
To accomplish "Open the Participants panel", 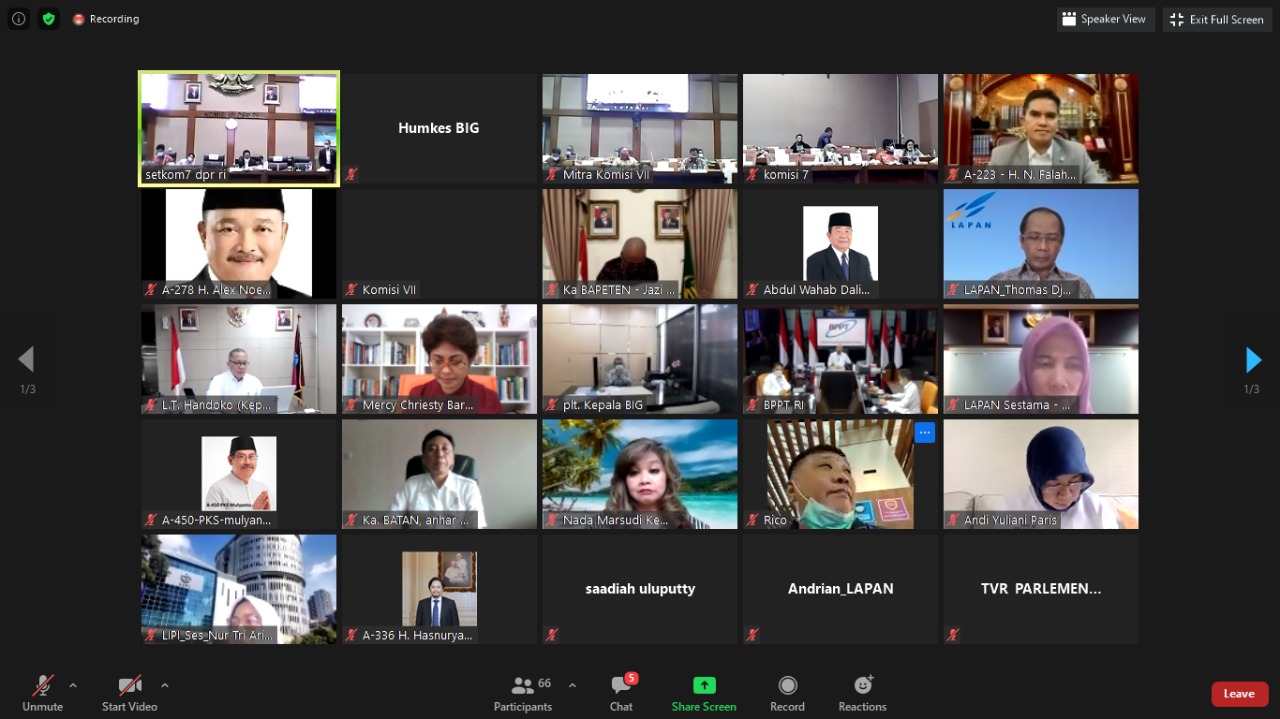I will [x=522, y=693].
